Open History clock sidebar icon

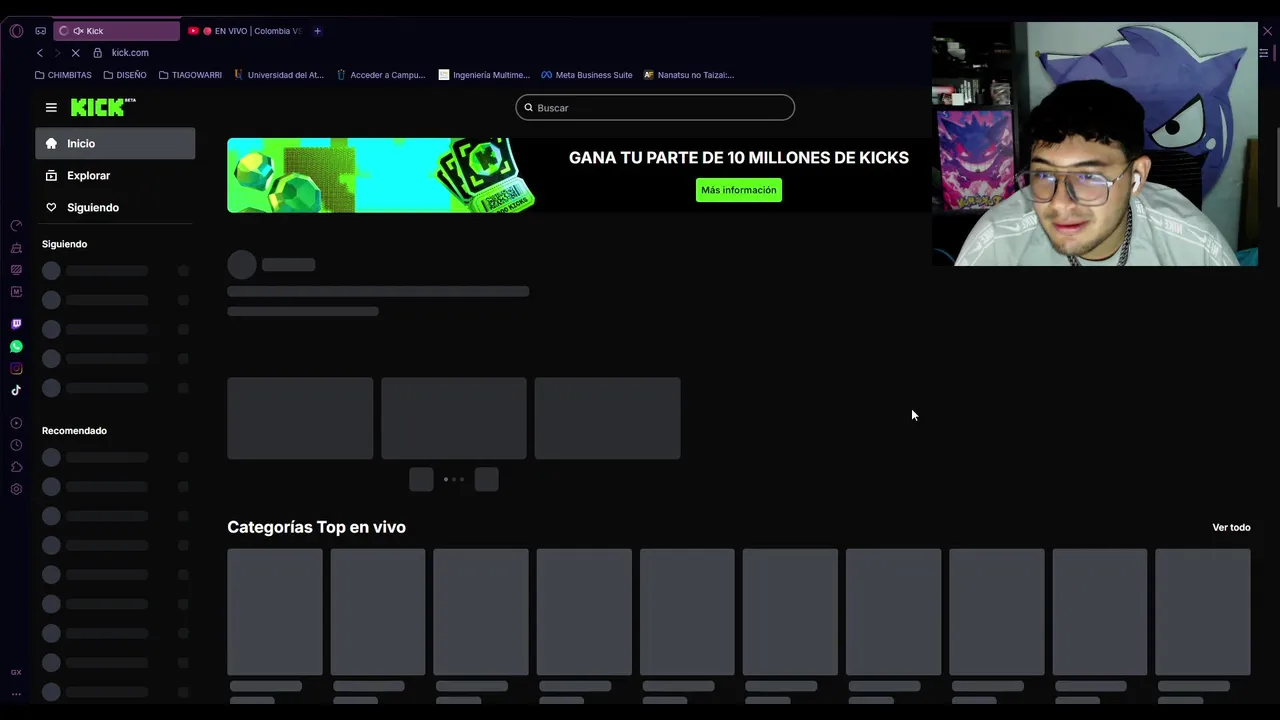click(x=16, y=445)
